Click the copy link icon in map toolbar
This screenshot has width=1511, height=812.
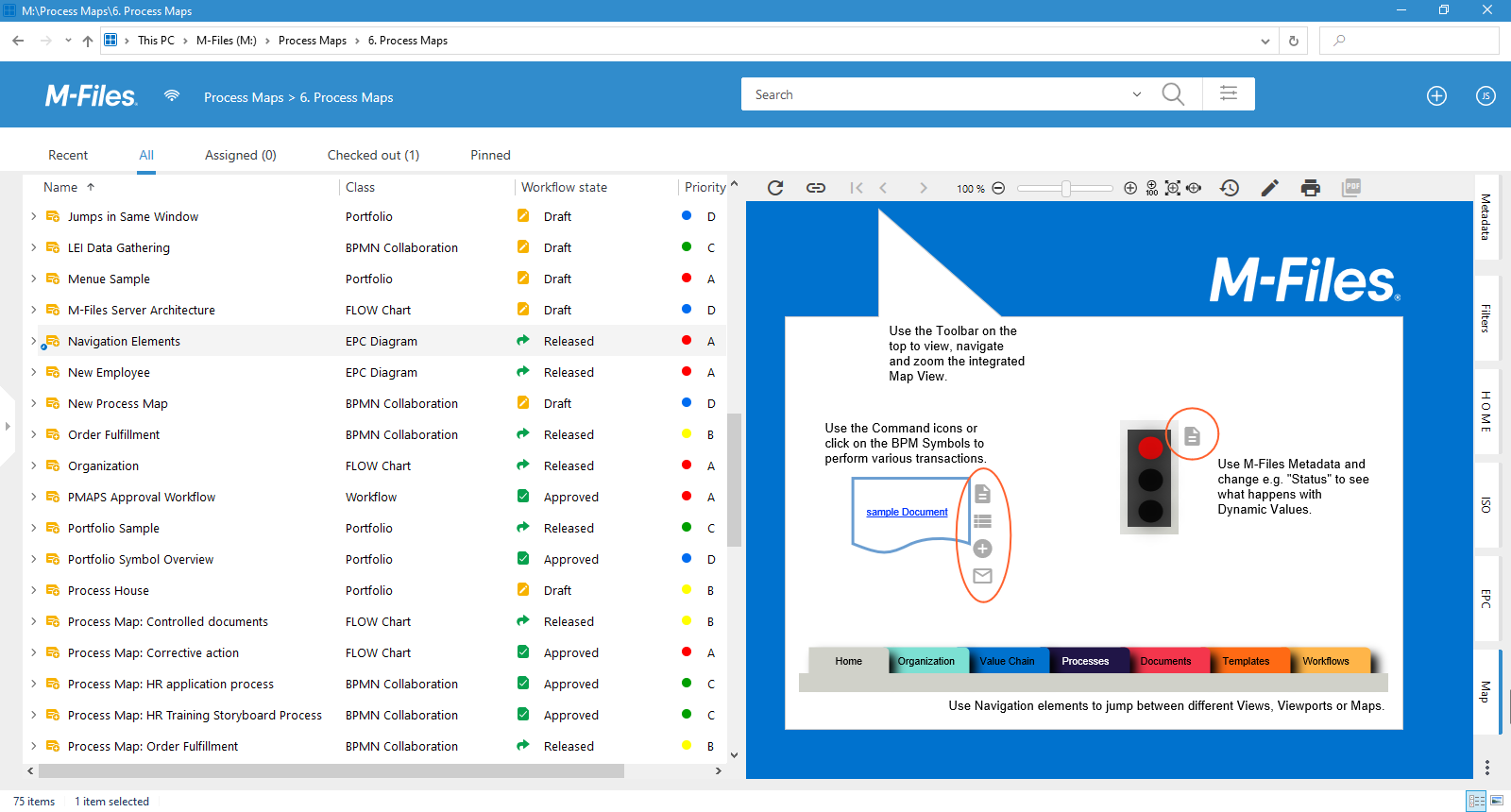[x=816, y=188]
